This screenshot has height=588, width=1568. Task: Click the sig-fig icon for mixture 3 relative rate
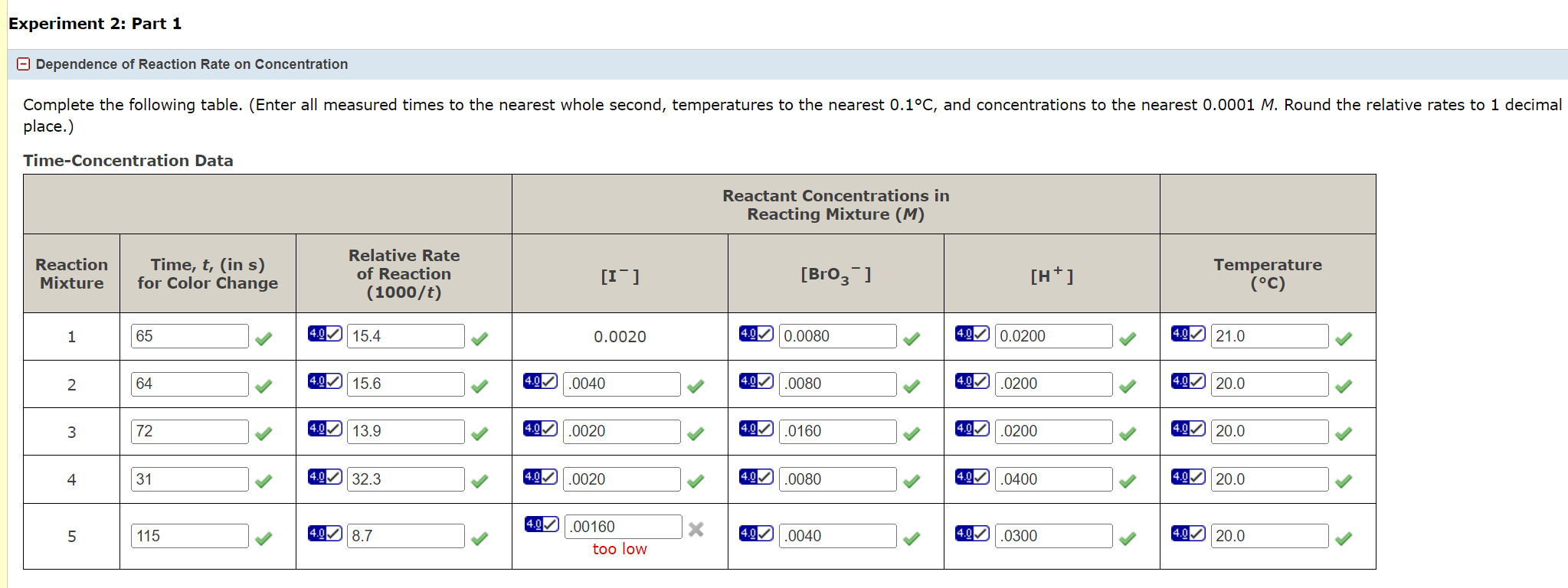pos(325,429)
